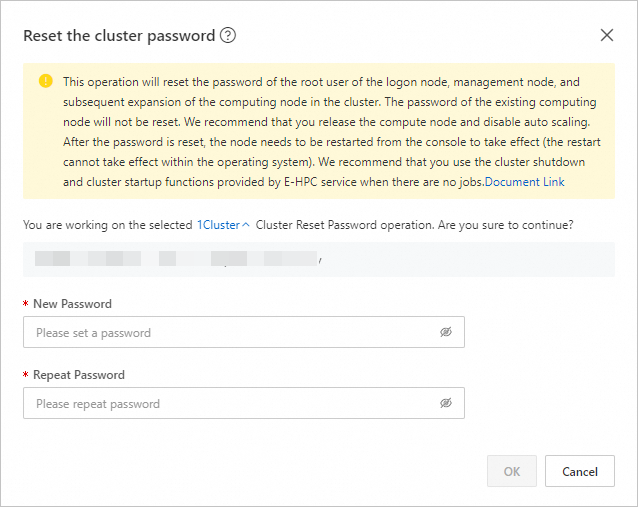The width and height of the screenshot is (638, 507).
Task: Toggle visibility eye in Repeat Password field
Action: tap(446, 404)
